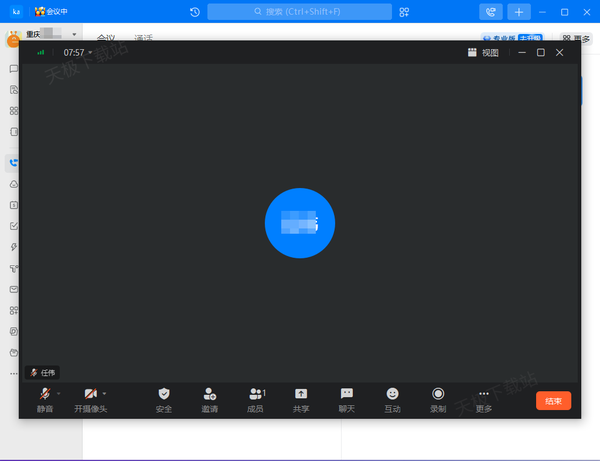
Task: Toggle the 静音 microphone mute button
Action: click(45, 394)
